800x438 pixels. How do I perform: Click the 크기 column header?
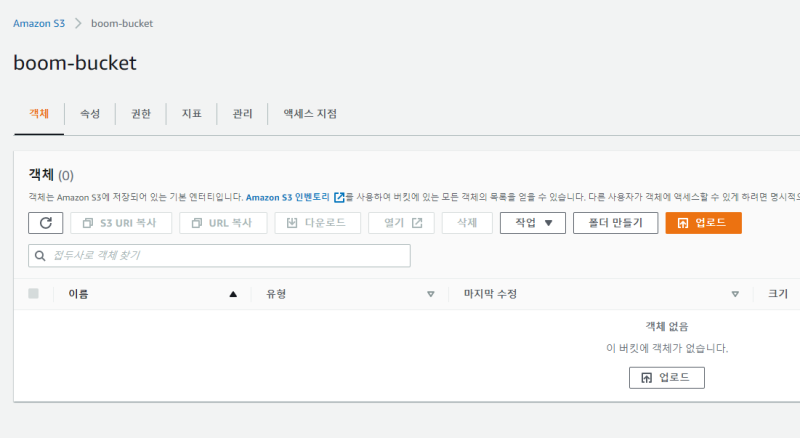point(778,294)
